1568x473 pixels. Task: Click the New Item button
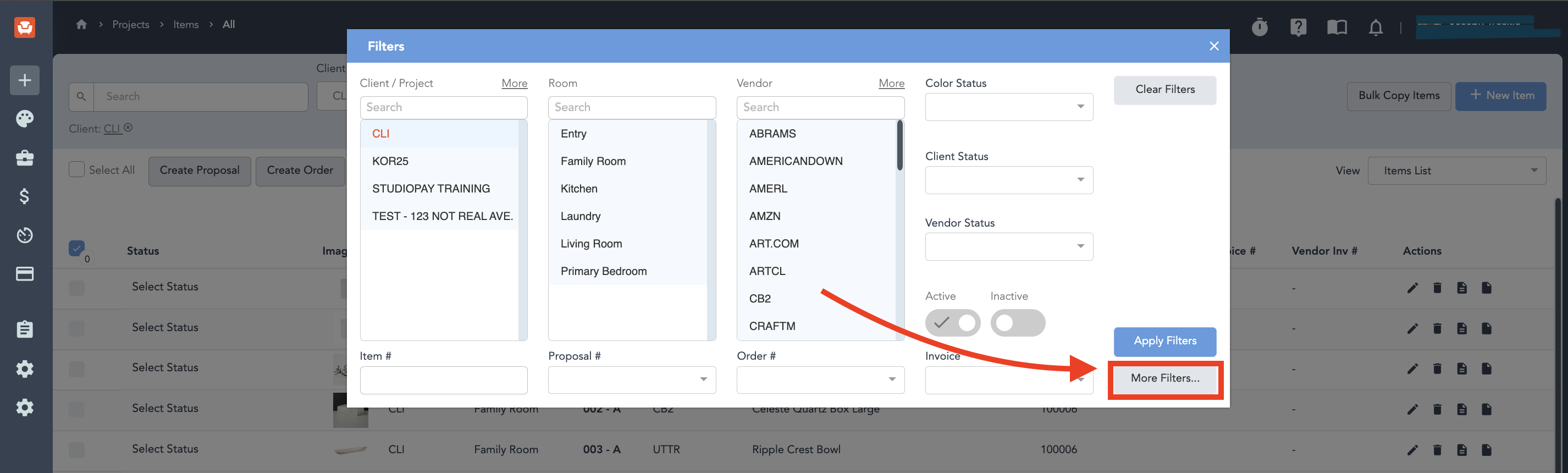click(1500, 96)
